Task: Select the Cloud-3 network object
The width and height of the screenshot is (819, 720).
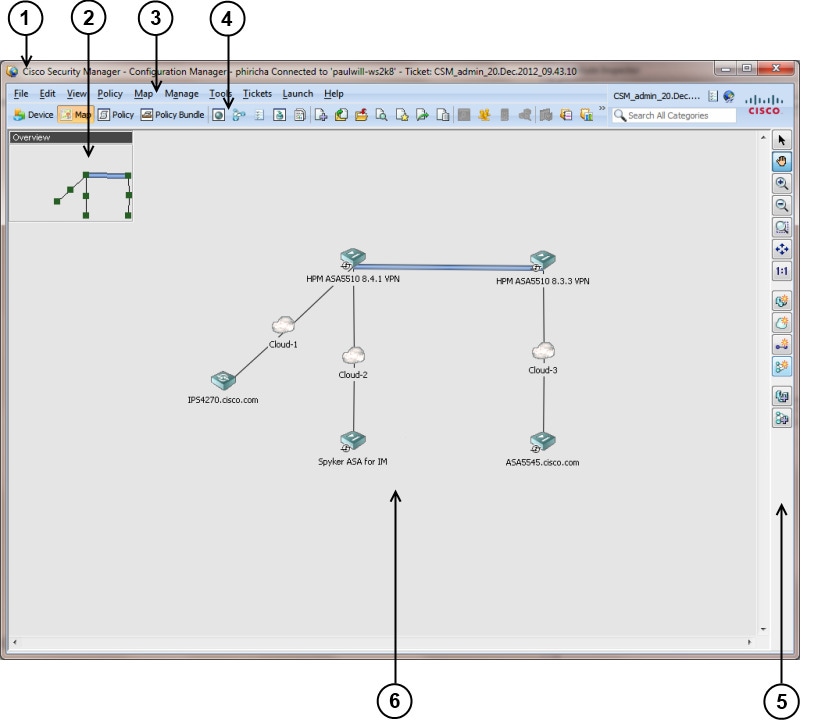Action: [x=543, y=351]
